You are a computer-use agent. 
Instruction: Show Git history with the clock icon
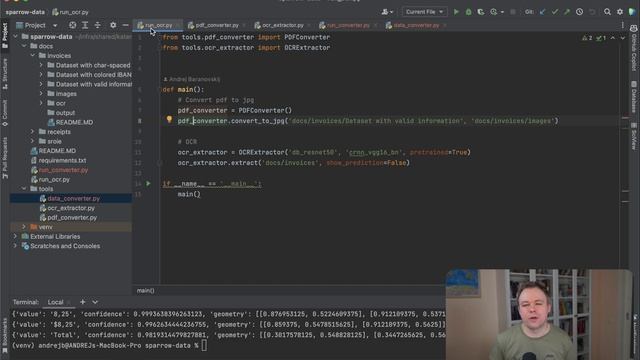pos(579,12)
